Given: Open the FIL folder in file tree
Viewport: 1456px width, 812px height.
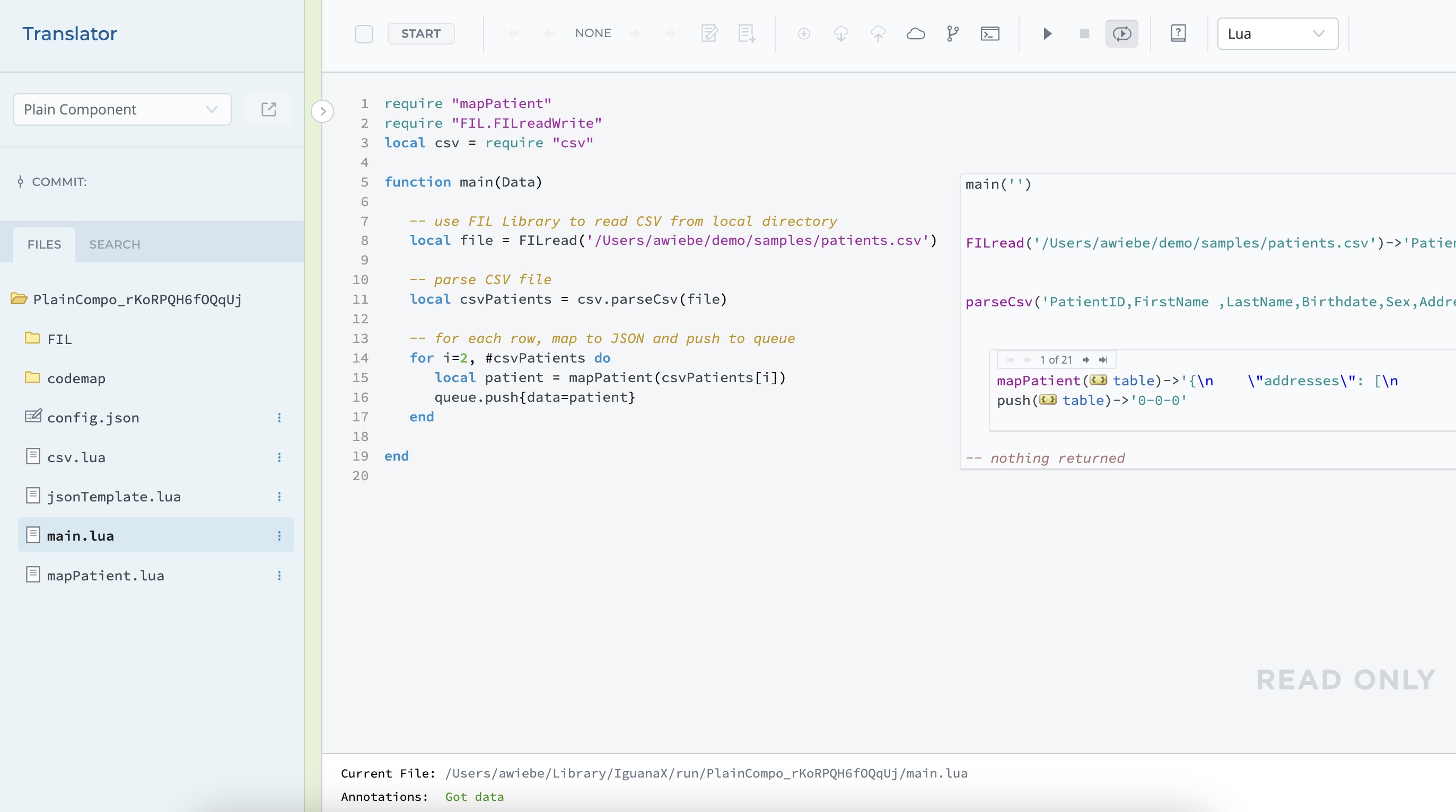Looking at the screenshot, I should [59, 339].
